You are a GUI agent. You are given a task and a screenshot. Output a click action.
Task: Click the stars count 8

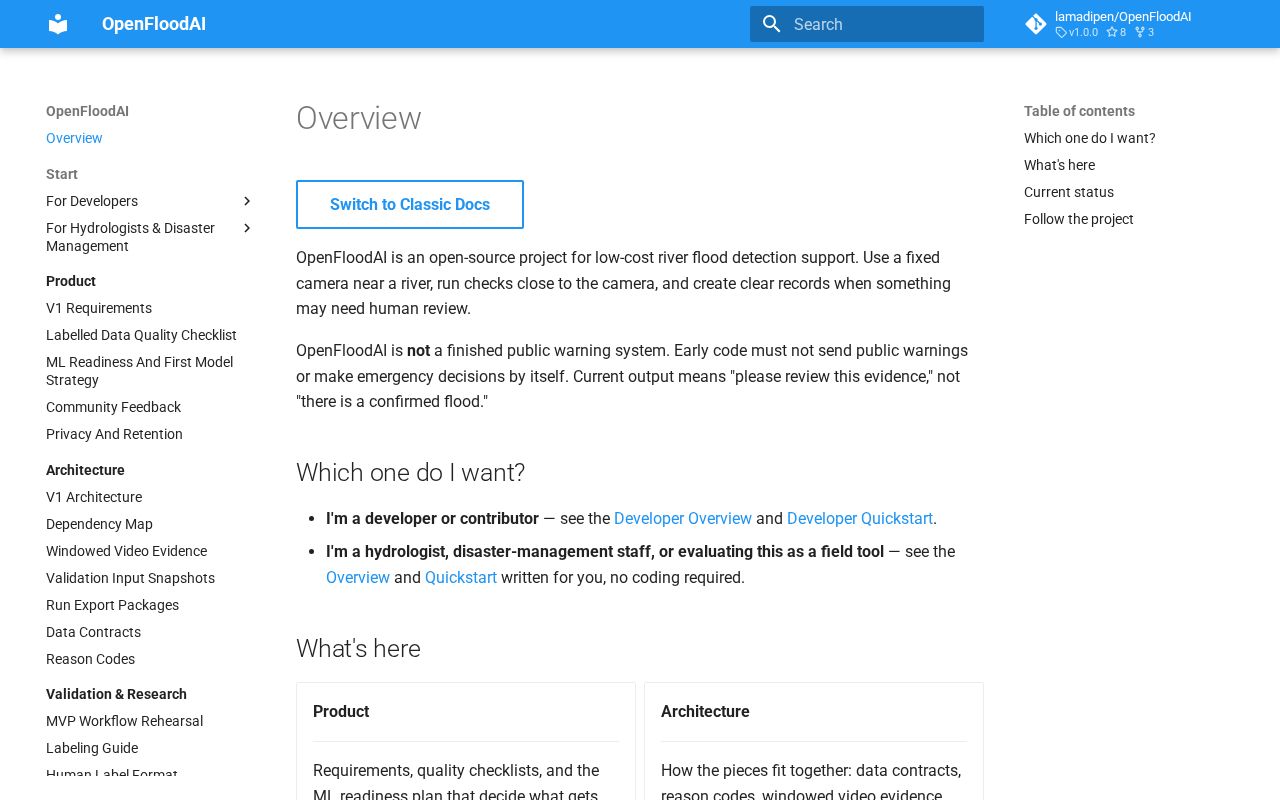[x=1116, y=32]
